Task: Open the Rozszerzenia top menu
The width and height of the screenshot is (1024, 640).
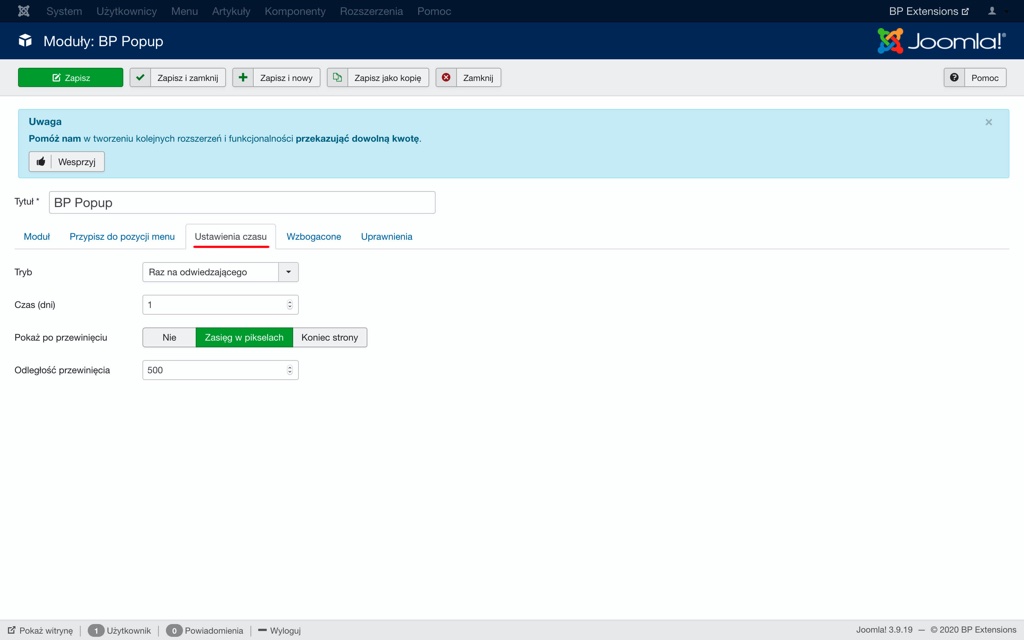Action: pos(371,11)
